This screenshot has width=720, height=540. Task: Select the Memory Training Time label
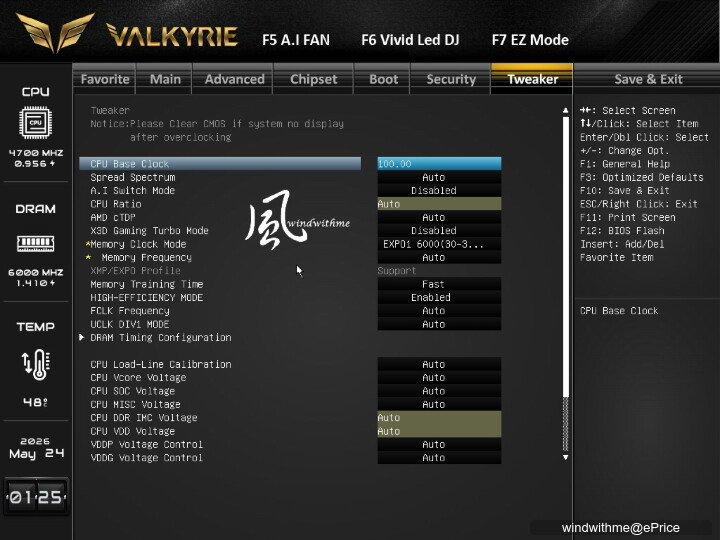click(x=146, y=284)
